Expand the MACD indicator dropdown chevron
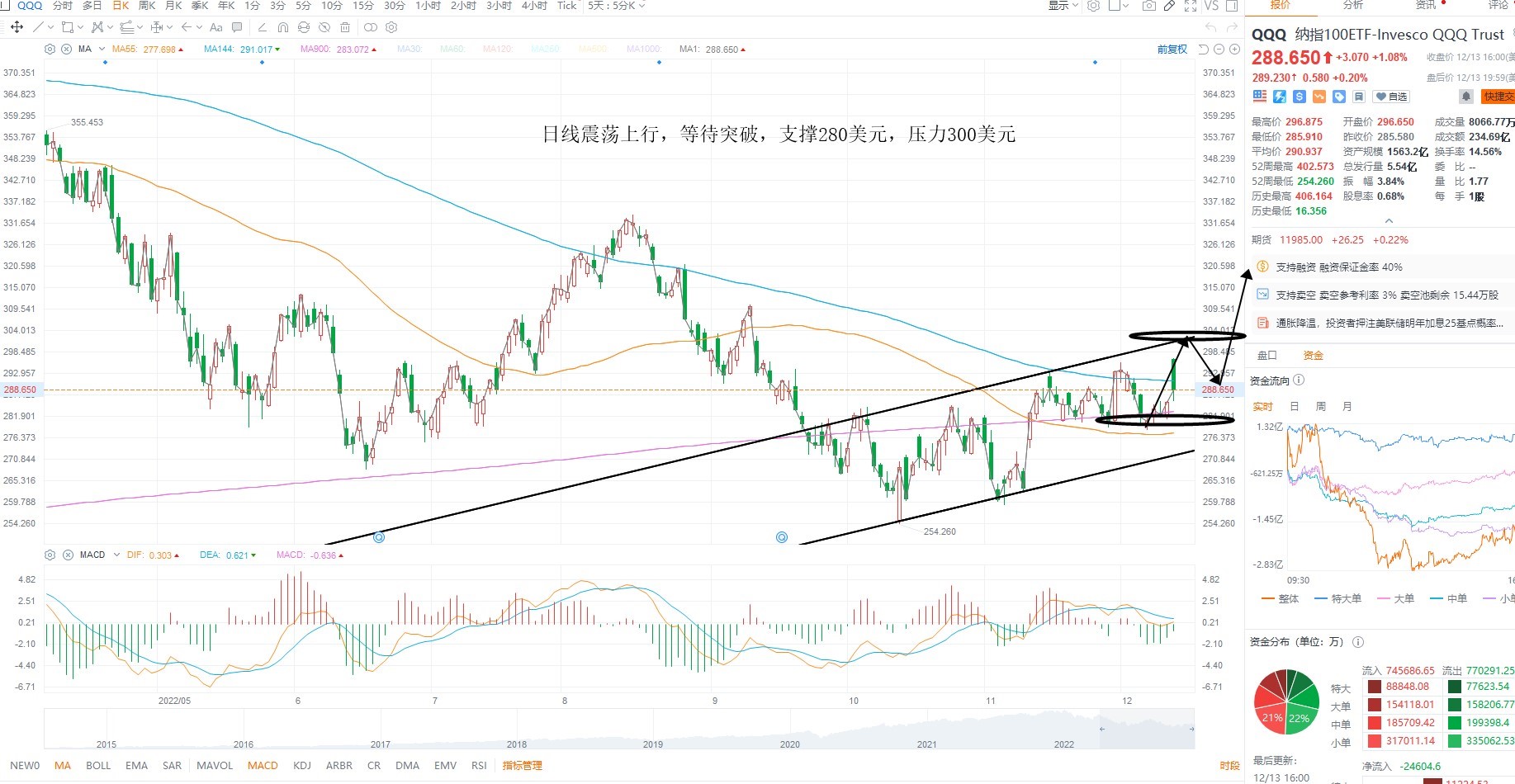 click(117, 555)
